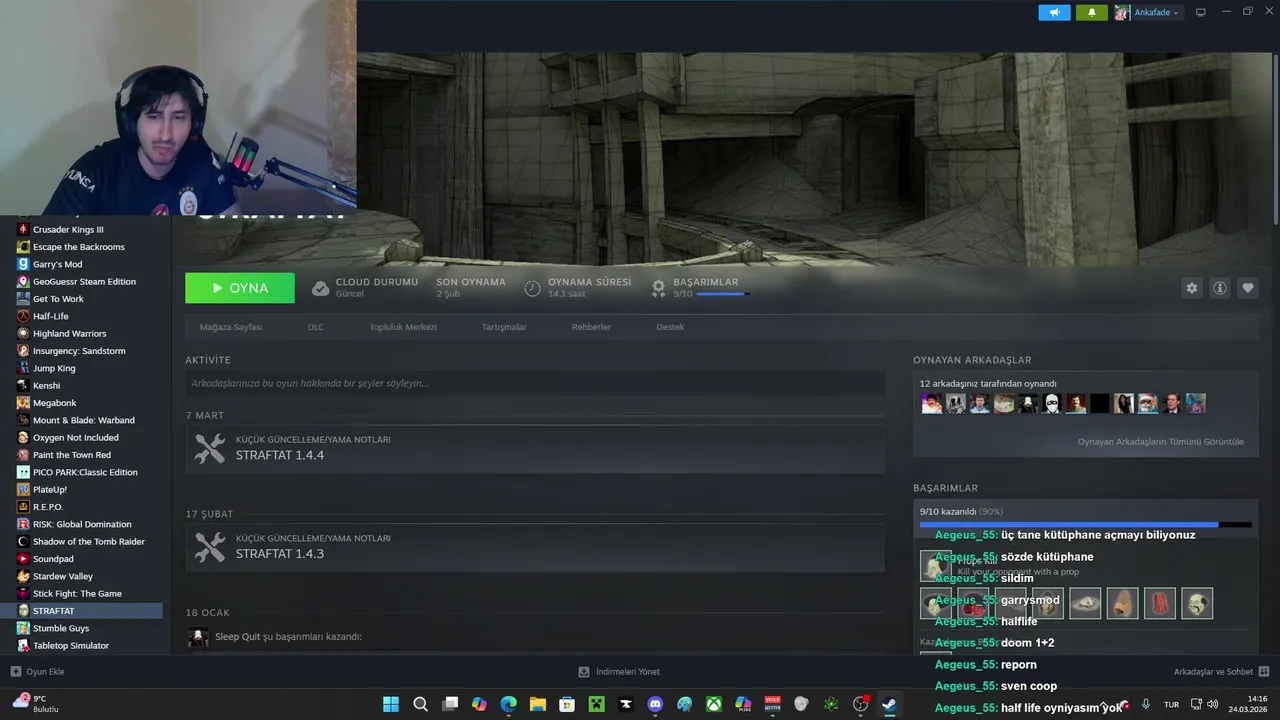The height and width of the screenshot is (720, 1280).
Task: Open the game settings gear icon
Action: click(x=1191, y=288)
